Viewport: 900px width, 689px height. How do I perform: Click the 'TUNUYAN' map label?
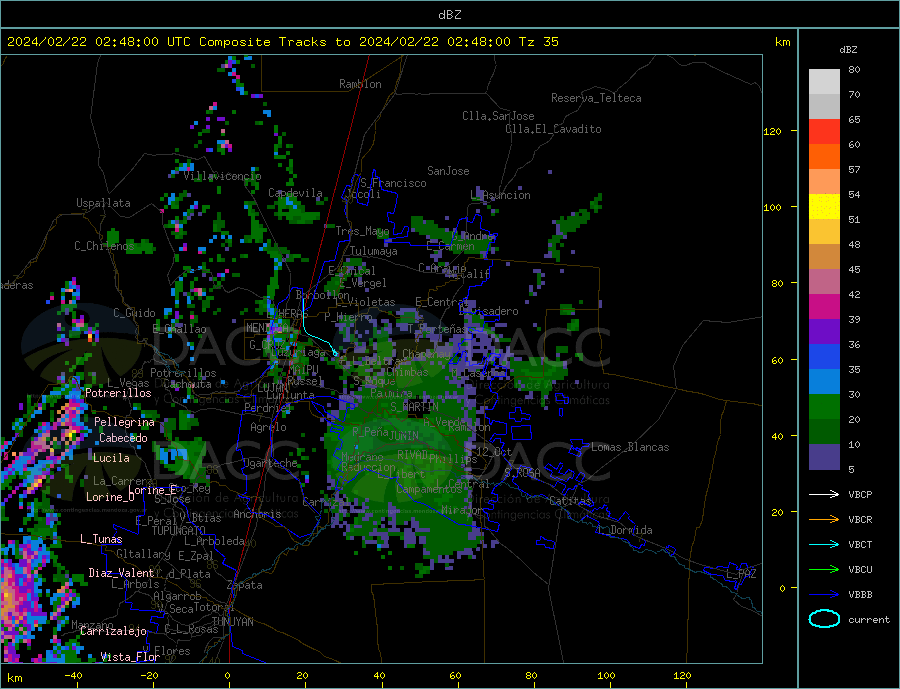coord(232,622)
